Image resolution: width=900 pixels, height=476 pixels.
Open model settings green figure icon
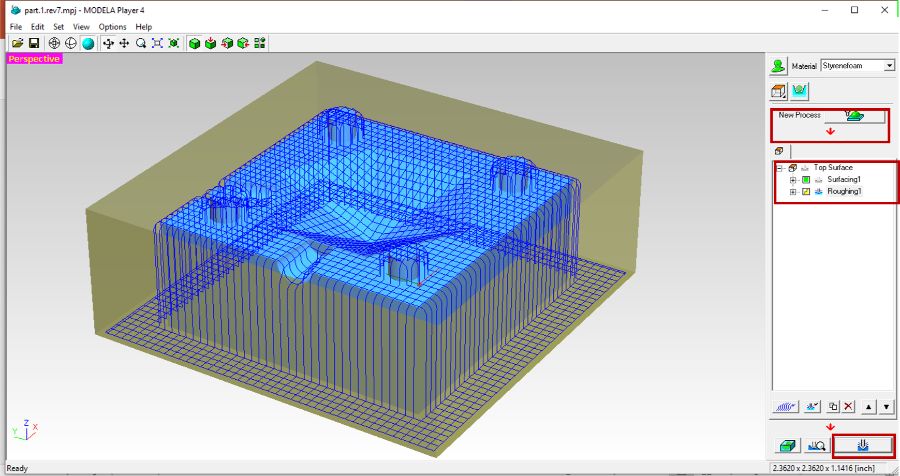(778, 66)
